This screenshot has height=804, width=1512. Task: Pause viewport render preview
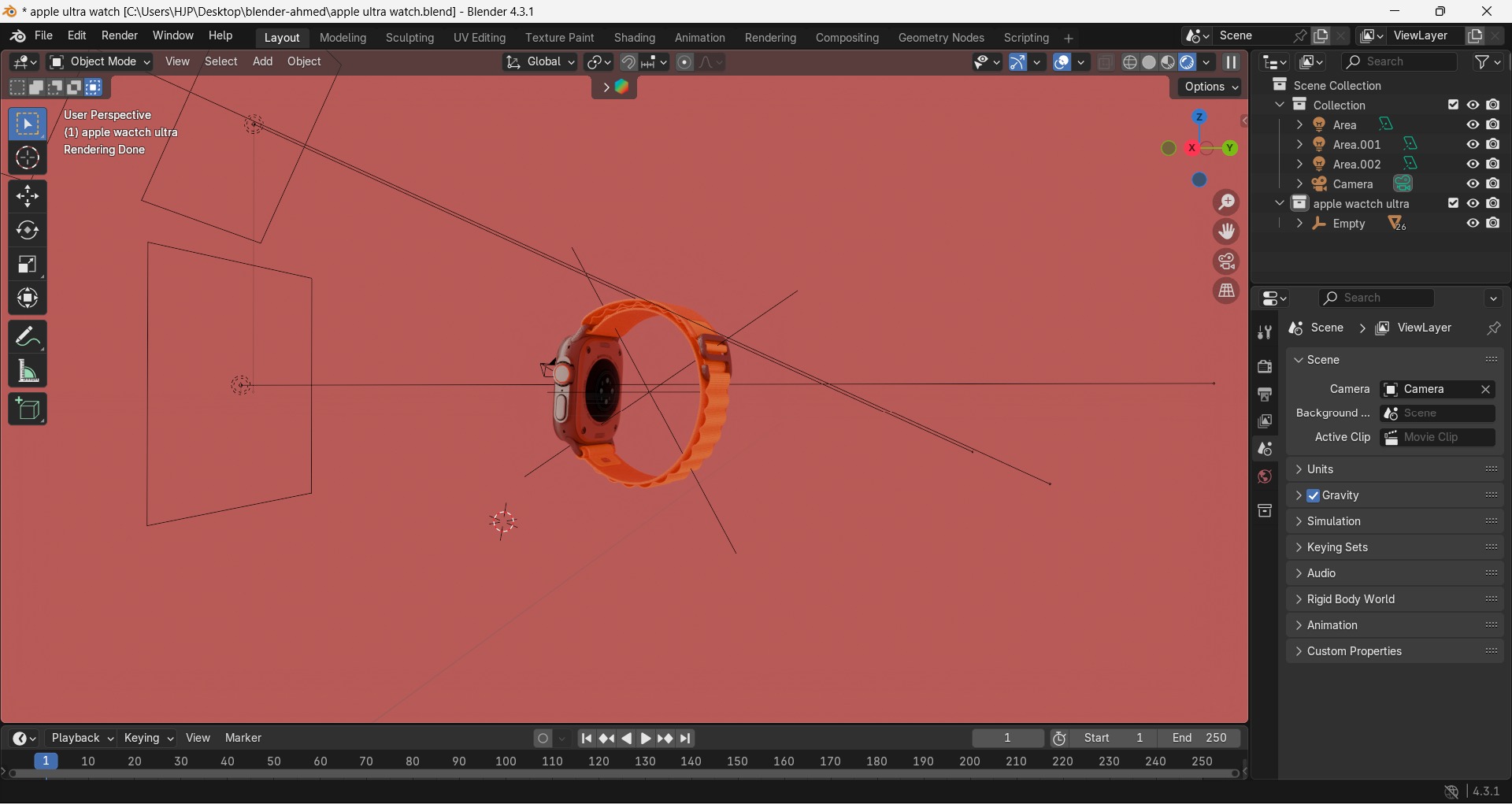1232,62
